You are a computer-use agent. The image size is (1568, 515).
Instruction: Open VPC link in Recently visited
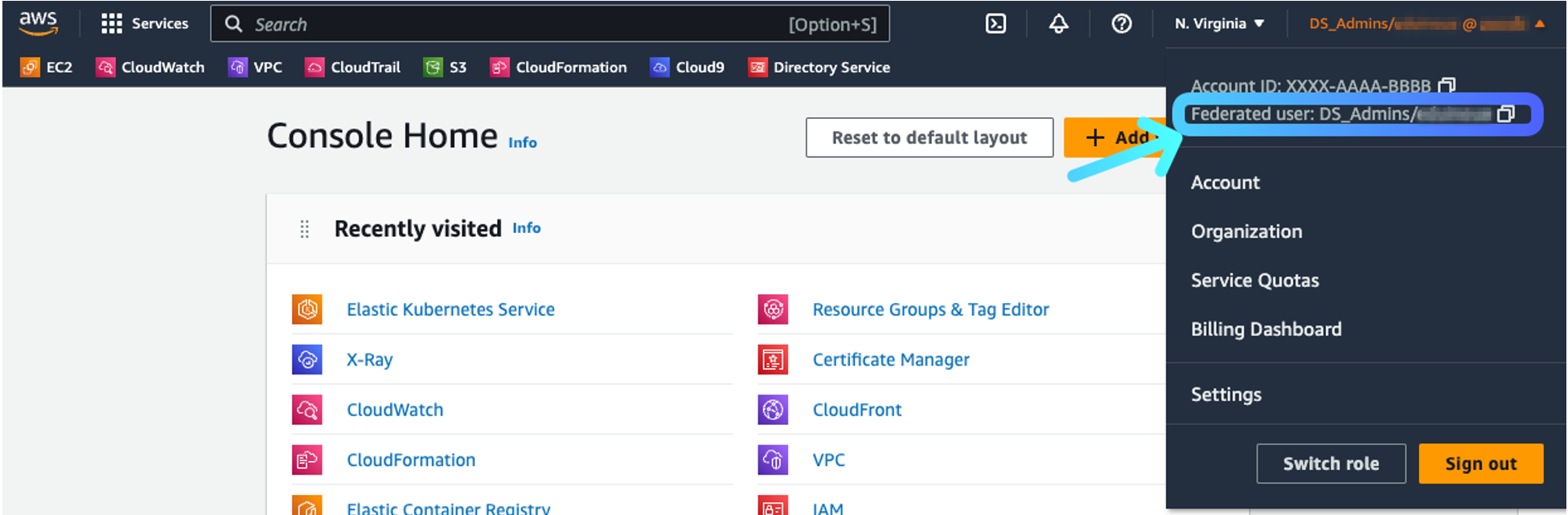828,460
